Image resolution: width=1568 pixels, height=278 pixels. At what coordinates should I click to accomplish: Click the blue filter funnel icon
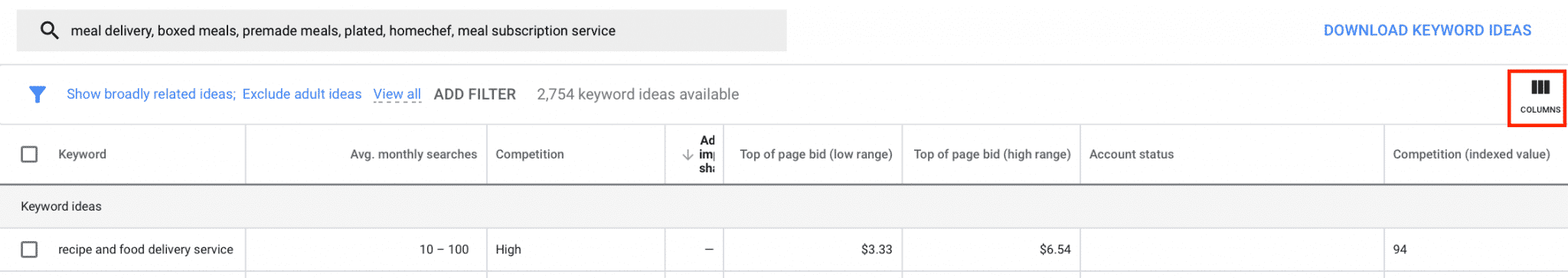tap(38, 94)
